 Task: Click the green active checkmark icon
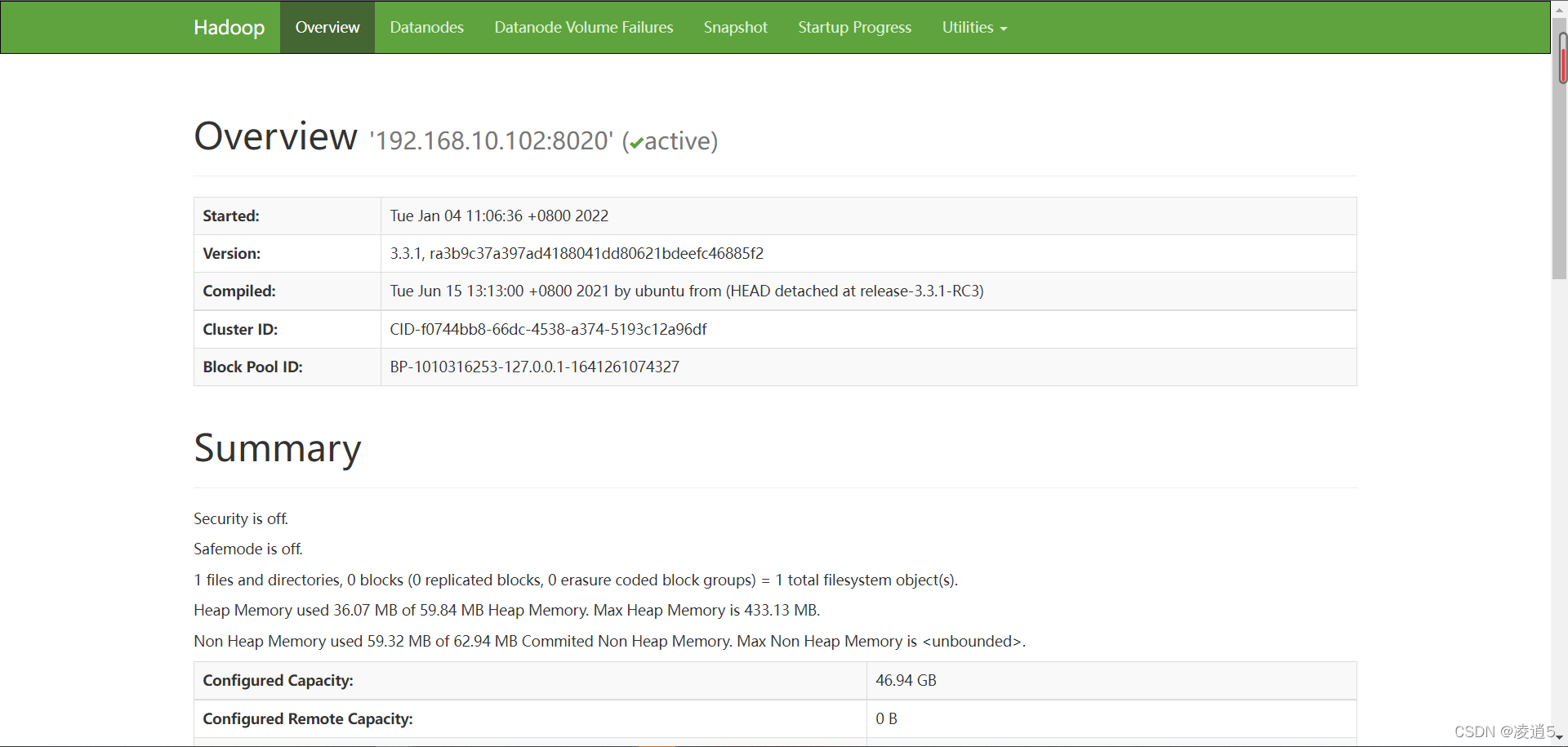tap(636, 143)
